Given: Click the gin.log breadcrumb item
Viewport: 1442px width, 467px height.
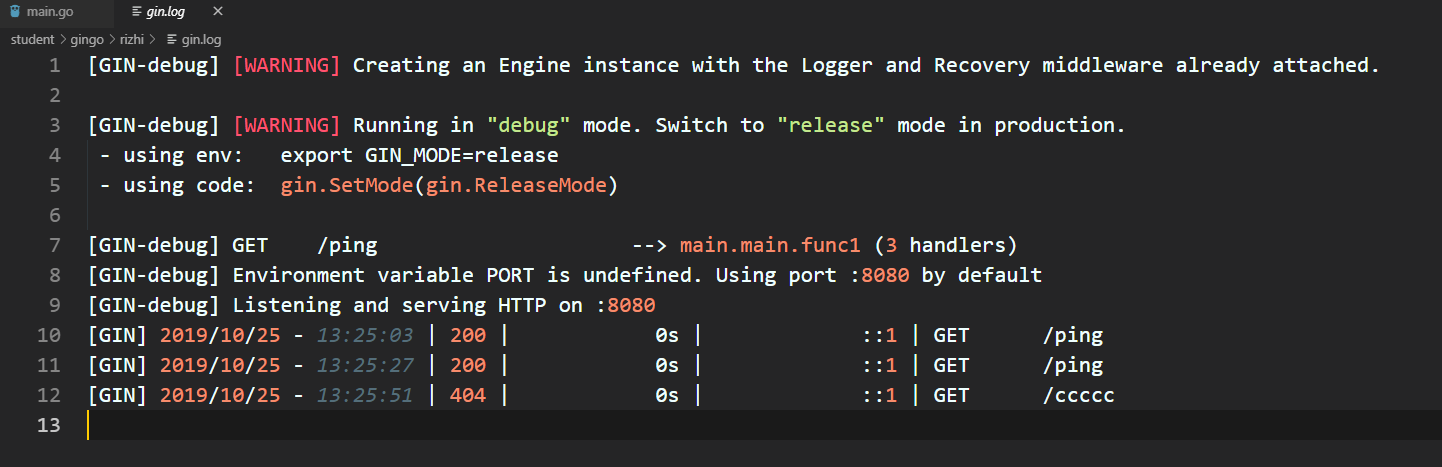Looking at the screenshot, I should (201, 40).
